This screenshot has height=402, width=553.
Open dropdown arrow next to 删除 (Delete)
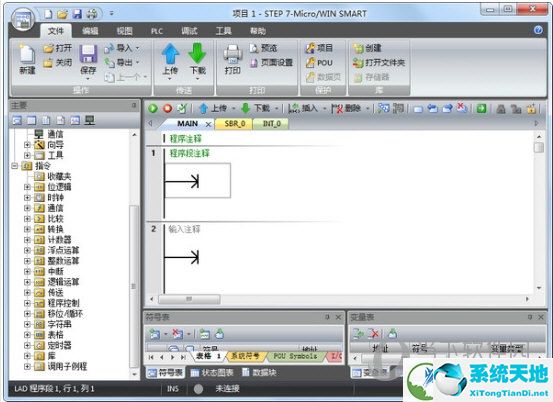tap(367, 109)
